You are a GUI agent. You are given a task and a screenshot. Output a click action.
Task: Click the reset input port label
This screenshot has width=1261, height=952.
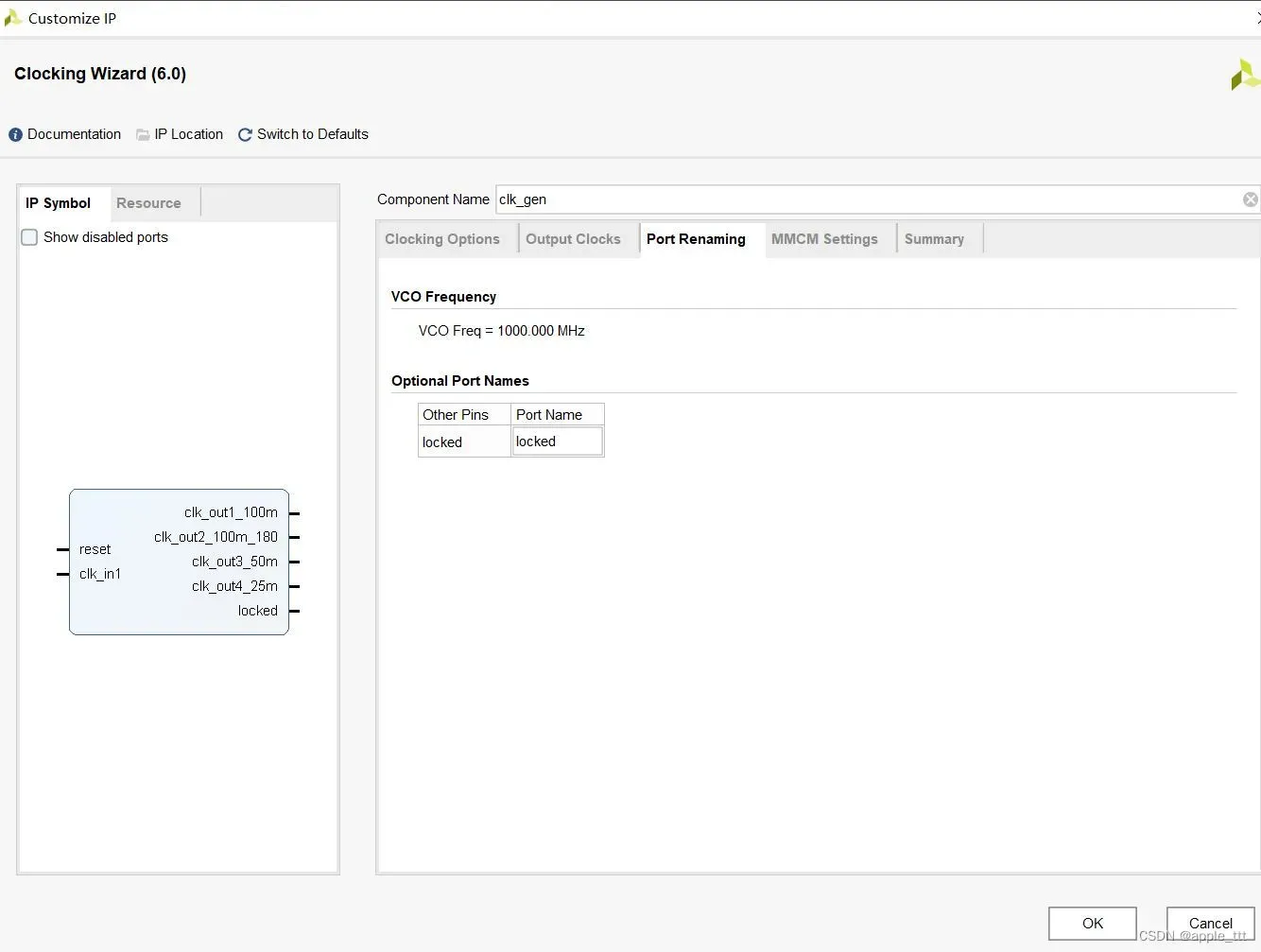coord(95,549)
